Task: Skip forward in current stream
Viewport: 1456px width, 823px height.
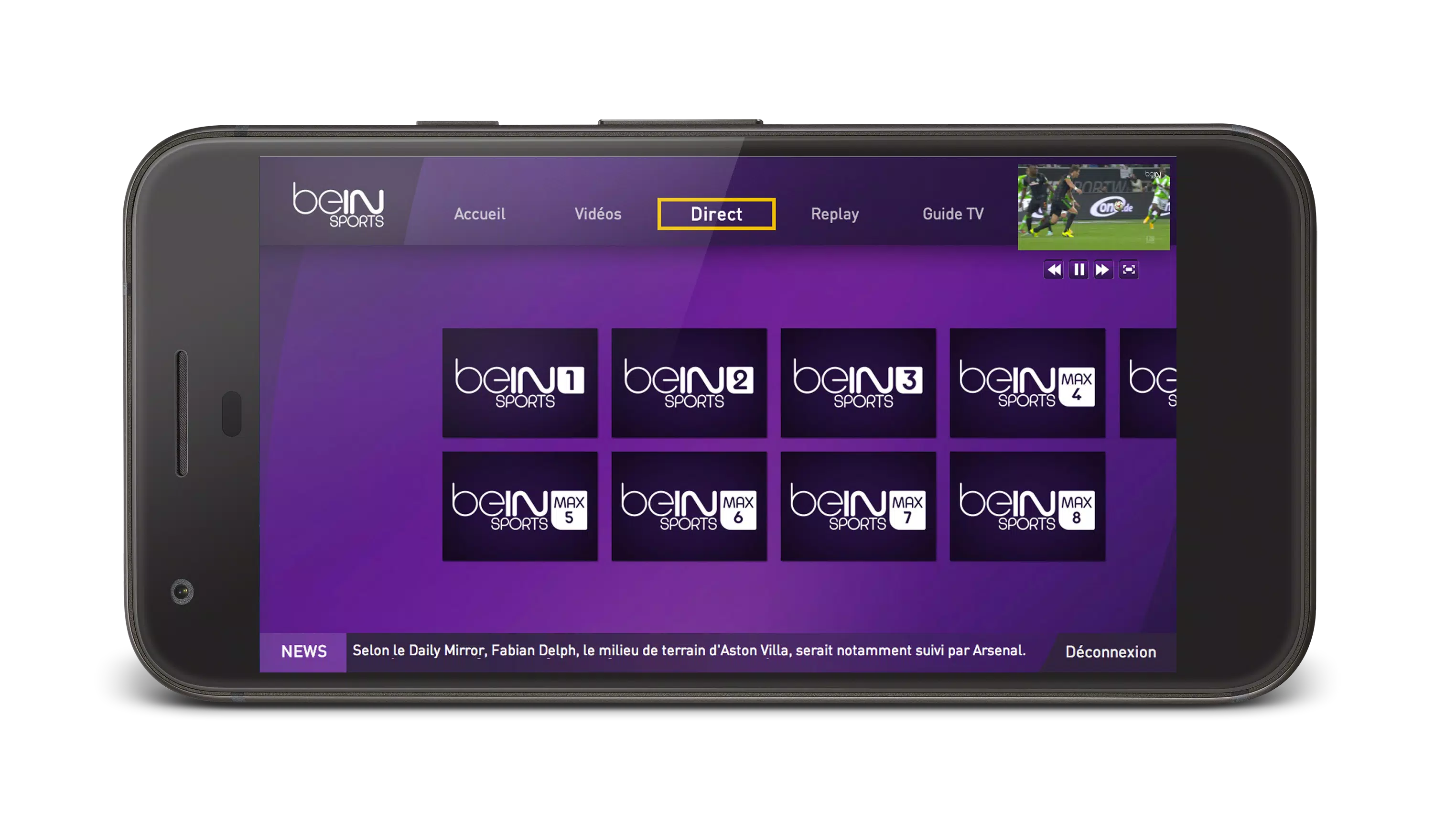Action: click(x=1101, y=269)
